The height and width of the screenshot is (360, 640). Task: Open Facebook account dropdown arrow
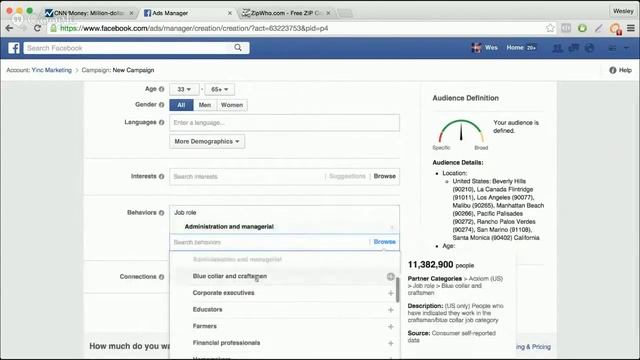click(x=626, y=48)
